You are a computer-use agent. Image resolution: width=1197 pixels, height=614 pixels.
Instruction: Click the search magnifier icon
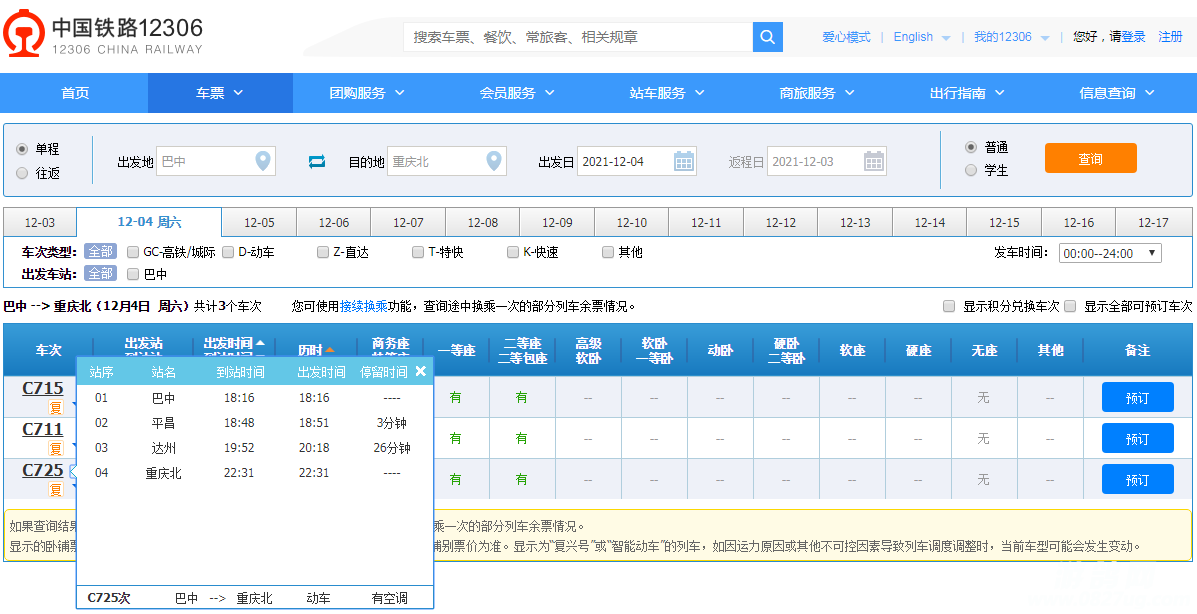pos(767,37)
